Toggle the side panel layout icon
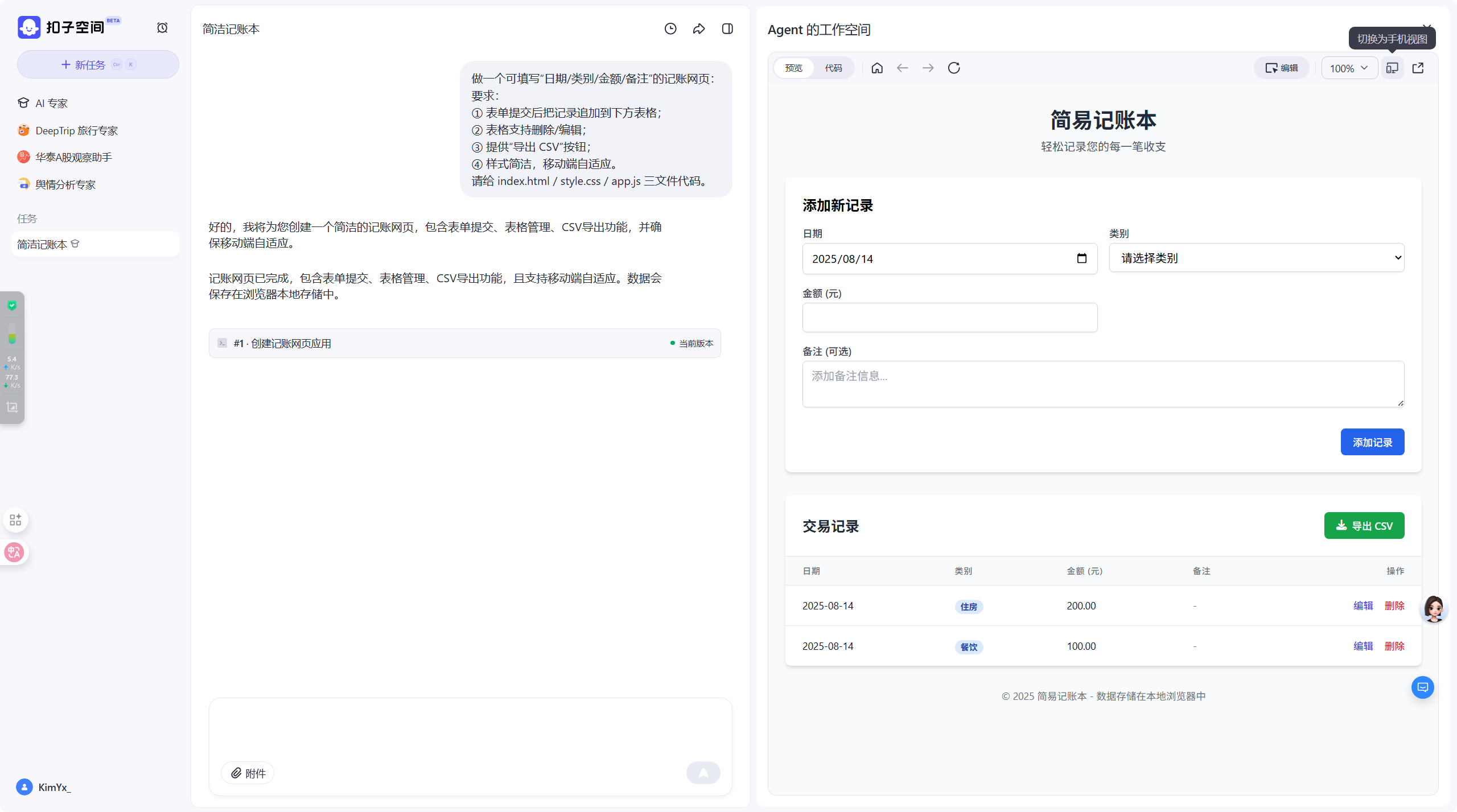Screen dimensions: 1457x812 [x=727, y=29]
